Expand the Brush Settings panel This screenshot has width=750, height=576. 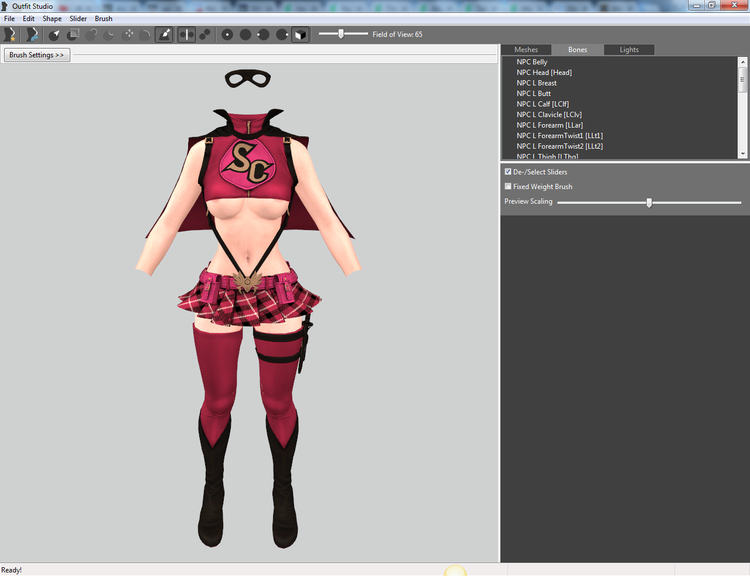(37, 55)
